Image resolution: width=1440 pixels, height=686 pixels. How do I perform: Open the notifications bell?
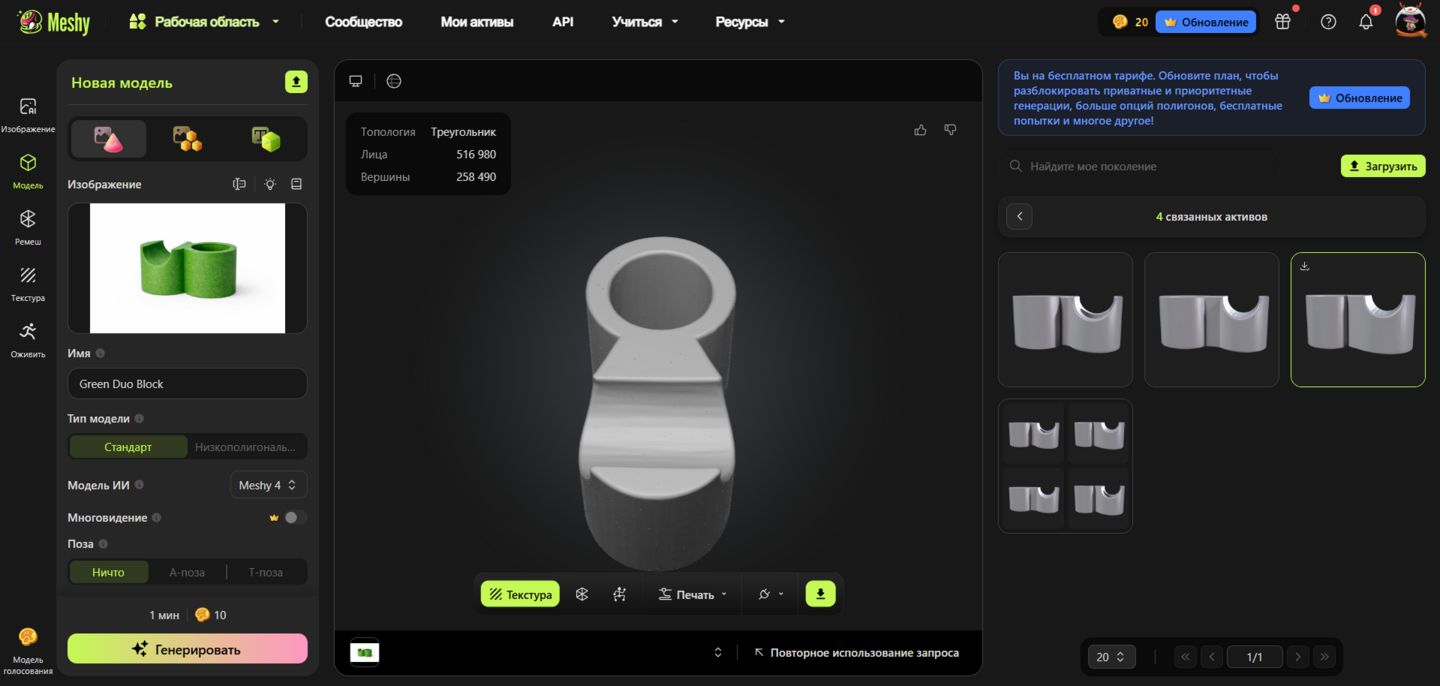(1366, 21)
